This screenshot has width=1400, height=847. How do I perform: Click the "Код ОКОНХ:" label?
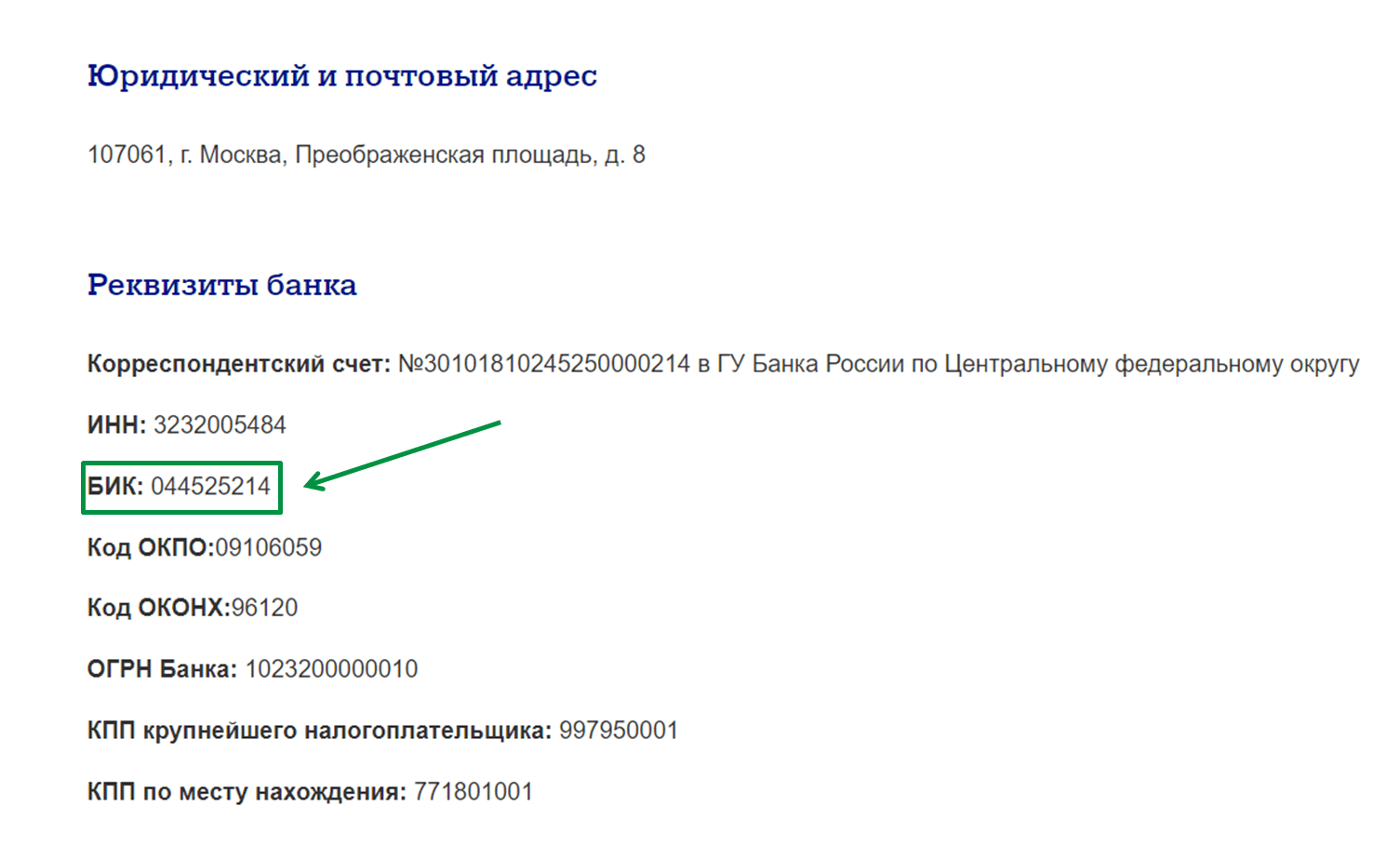point(158,608)
